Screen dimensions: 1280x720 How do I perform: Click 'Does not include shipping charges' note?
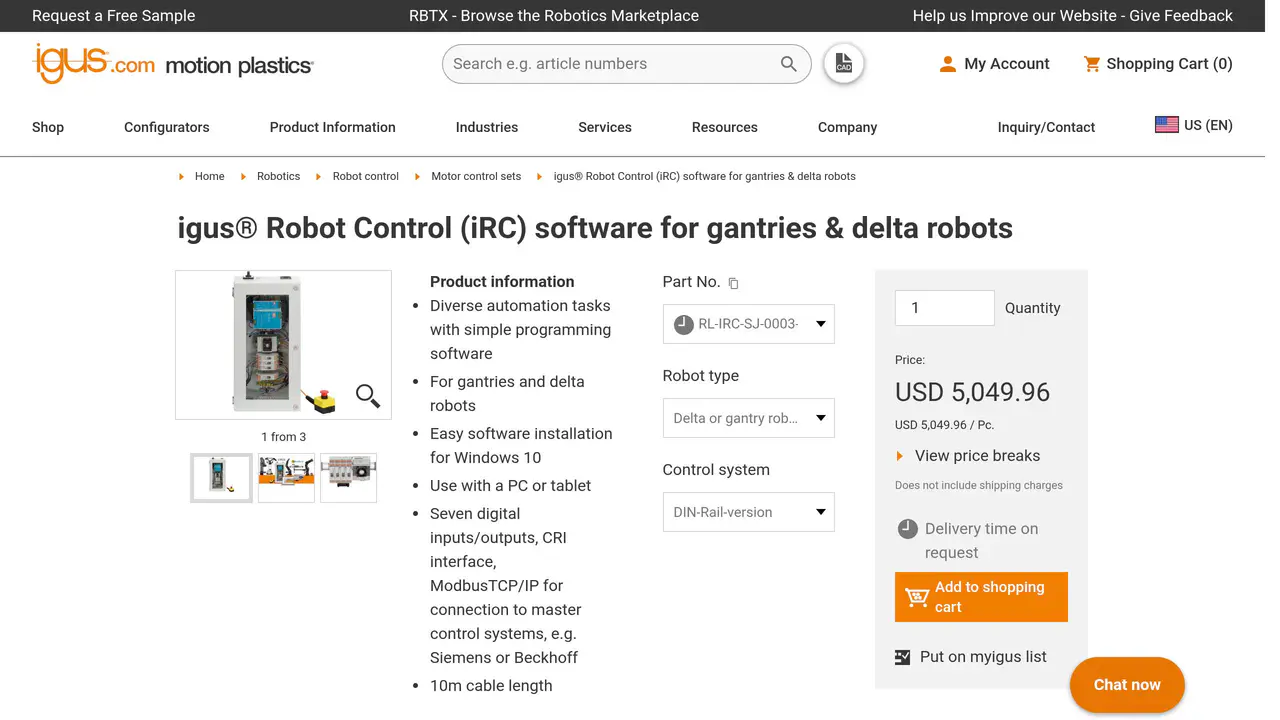[979, 486]
